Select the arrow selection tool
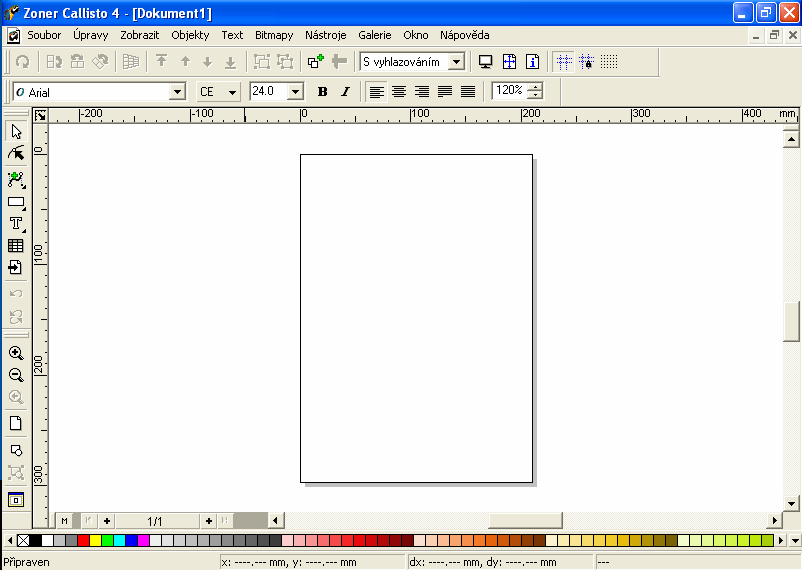 [16, 131]
